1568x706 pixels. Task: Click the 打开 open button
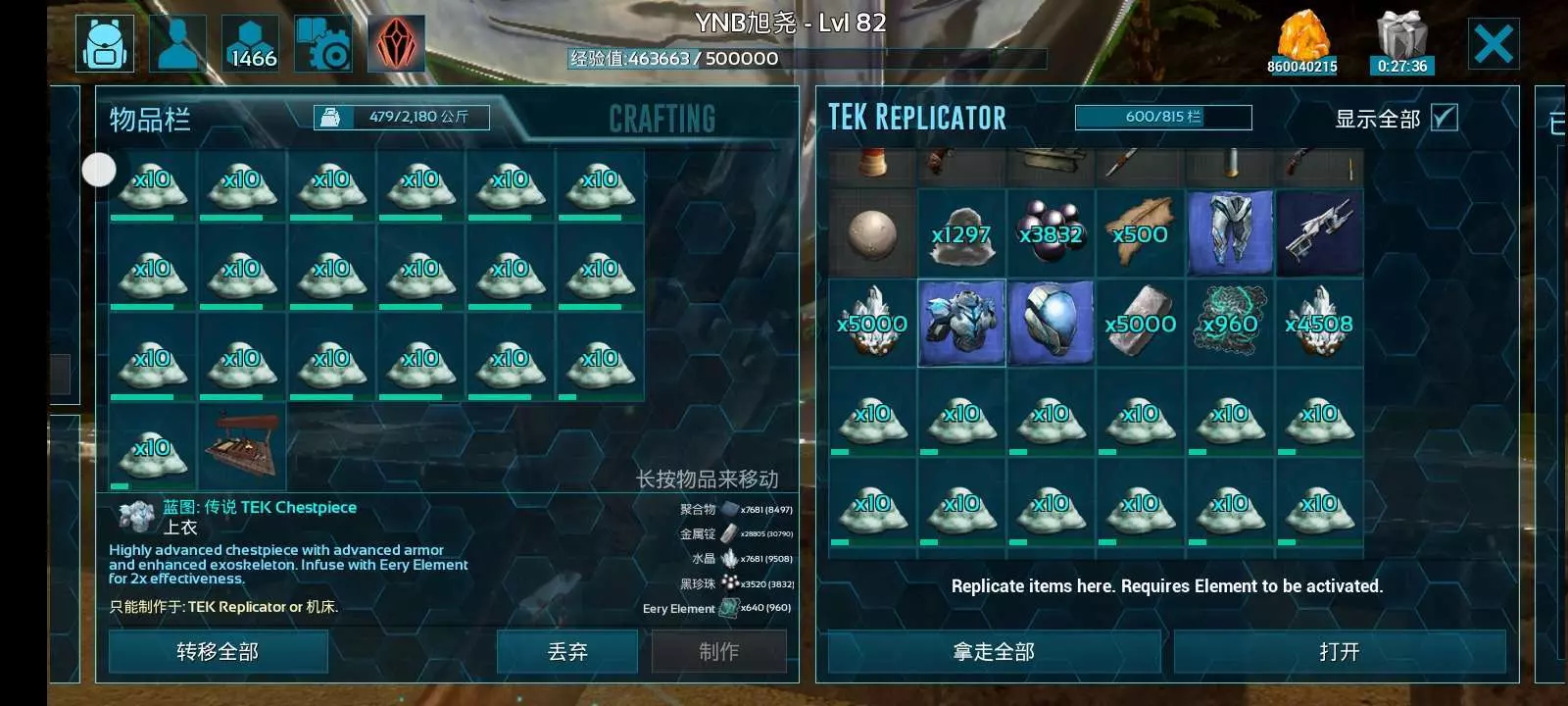[1340, 651]
